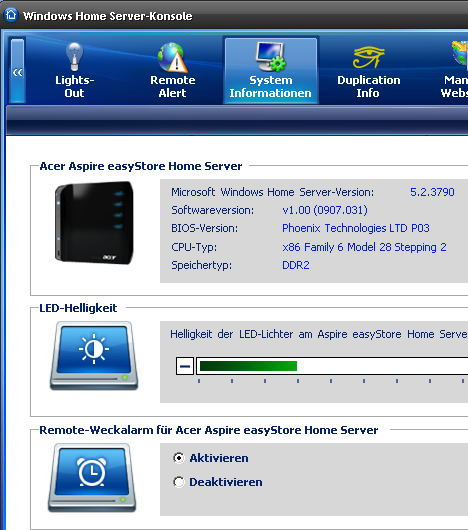The height and width of the screenshot is (530, 468).
Task: Click CPU value x86 Family 6 Model 28
Action: (x=364, y=247)
